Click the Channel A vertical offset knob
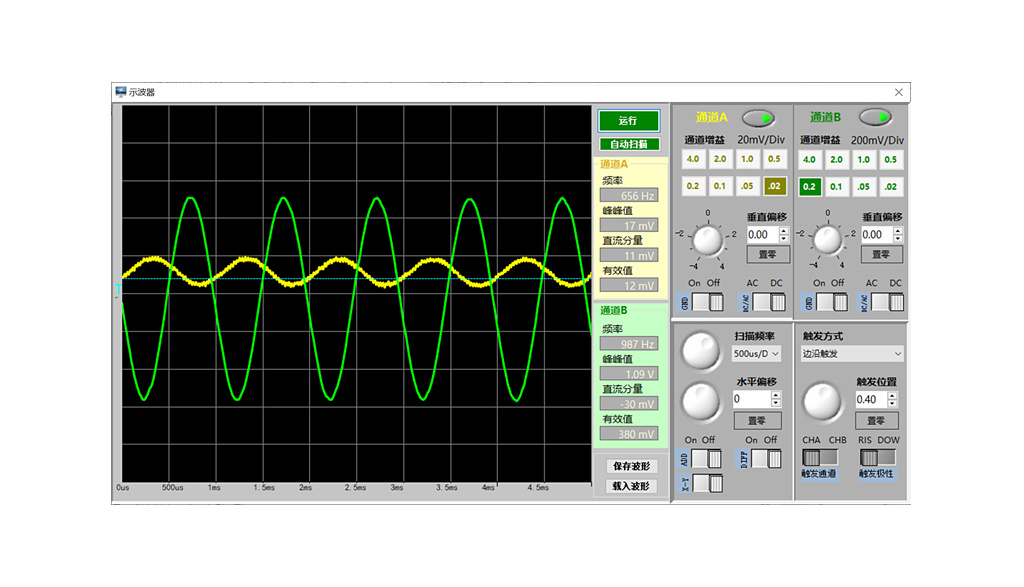The image size is (1024, 587). tap(707, 240)
